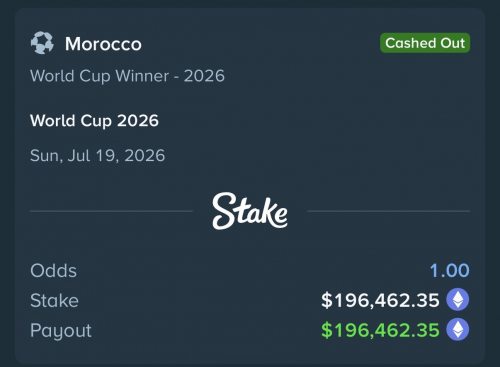Image resolution: width=500 pixels, height=367 pixels.
Task: Select the Cashed Out status badge
Action: [x=425, y=43]
